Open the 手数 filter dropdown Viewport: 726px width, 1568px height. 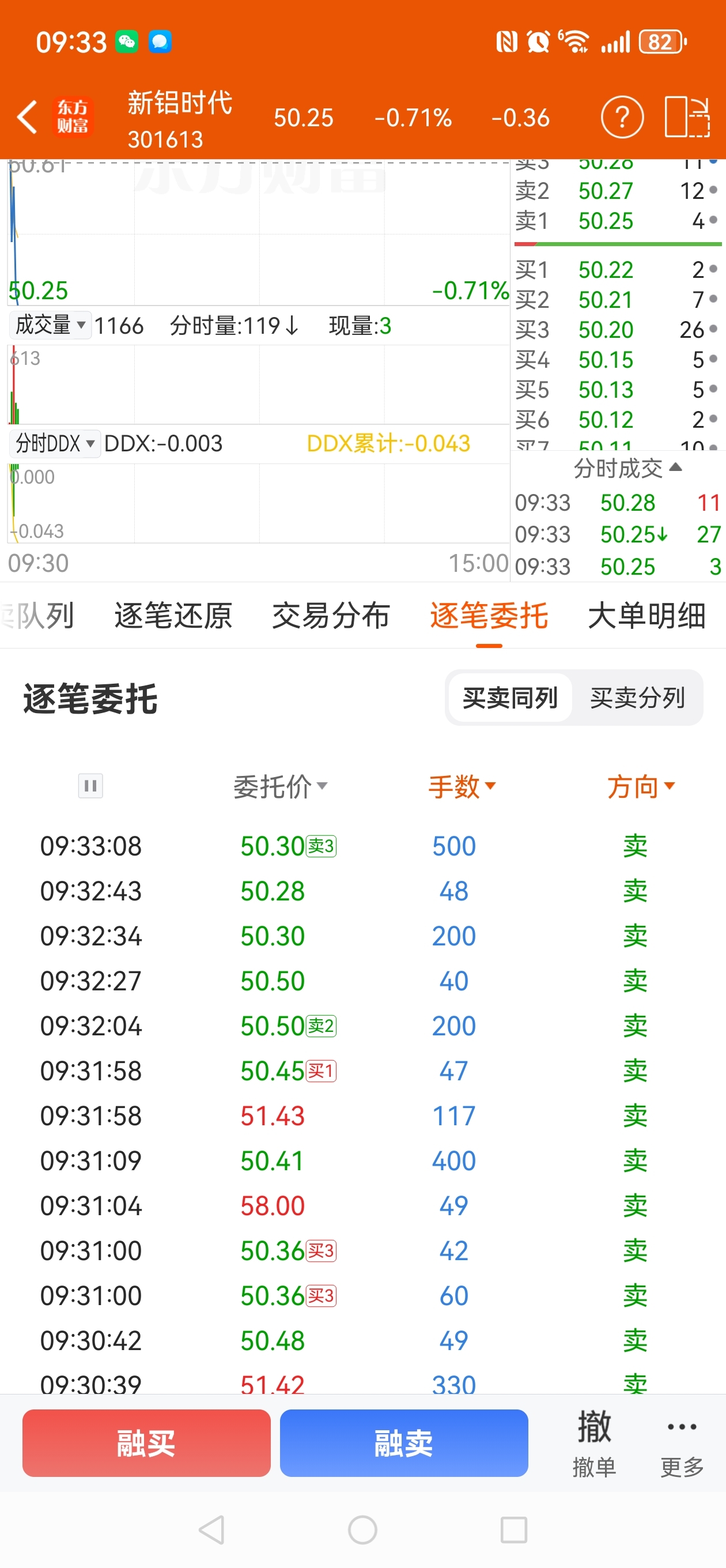(463, 786)
